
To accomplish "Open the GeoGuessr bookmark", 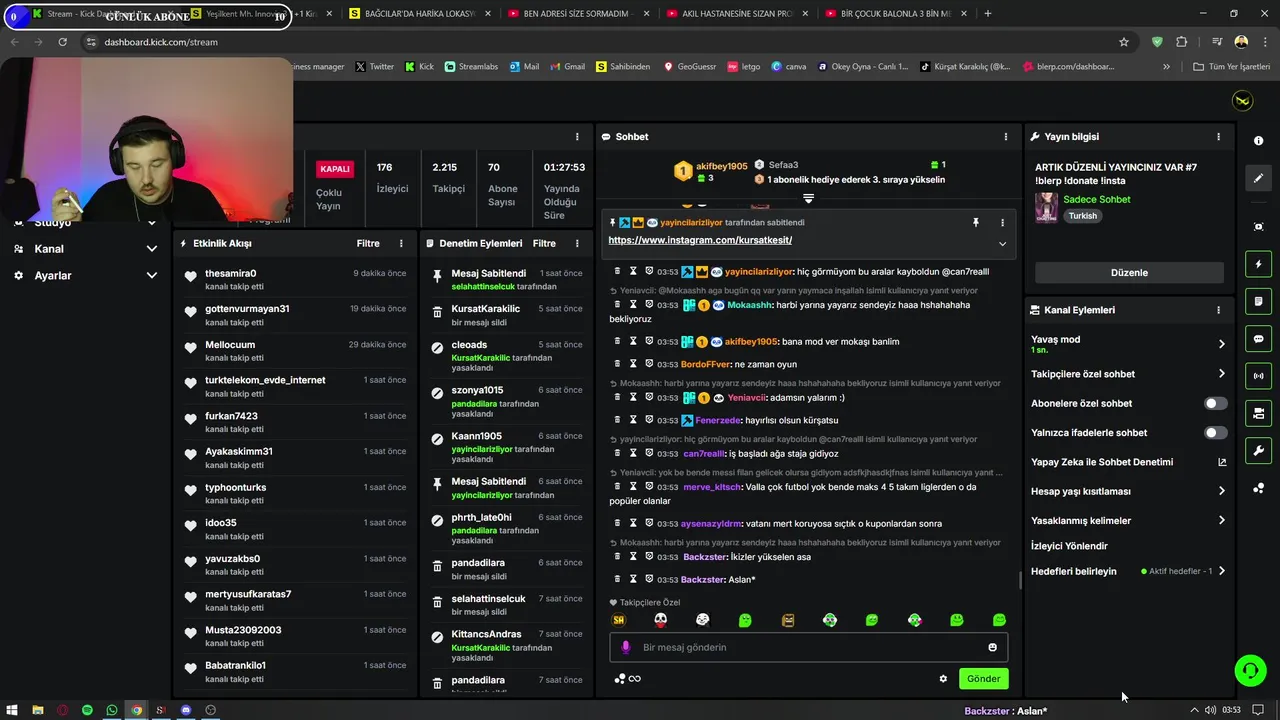I will click(689, 67).
